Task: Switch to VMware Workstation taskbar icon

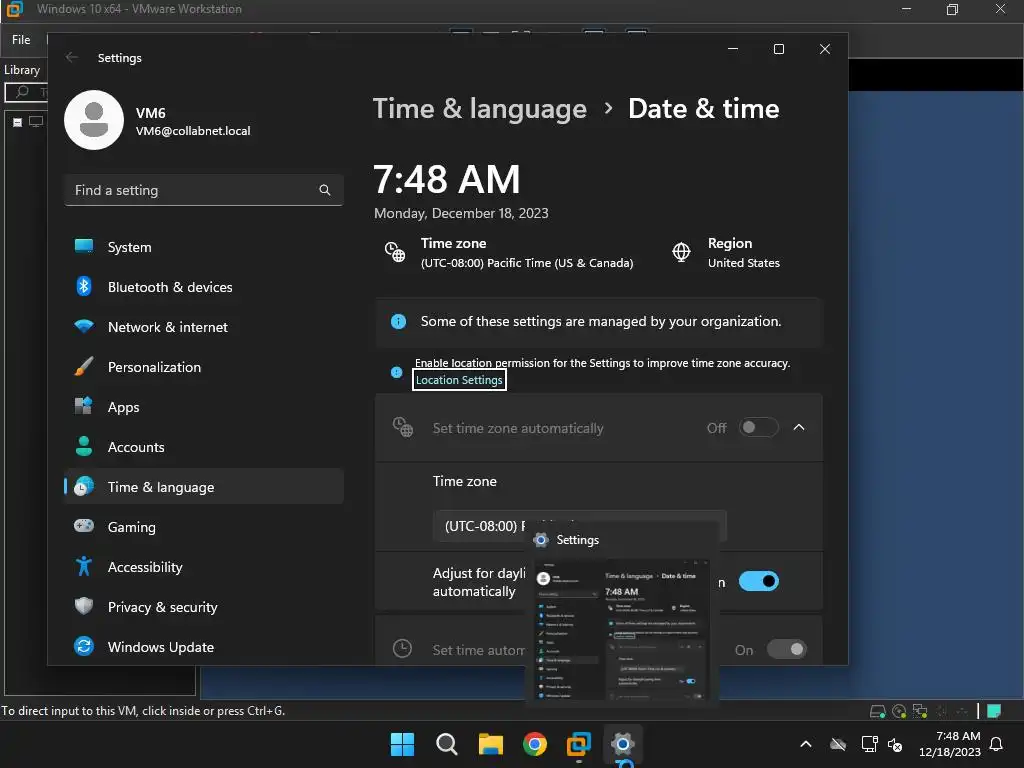Action: tap(579, 744)
